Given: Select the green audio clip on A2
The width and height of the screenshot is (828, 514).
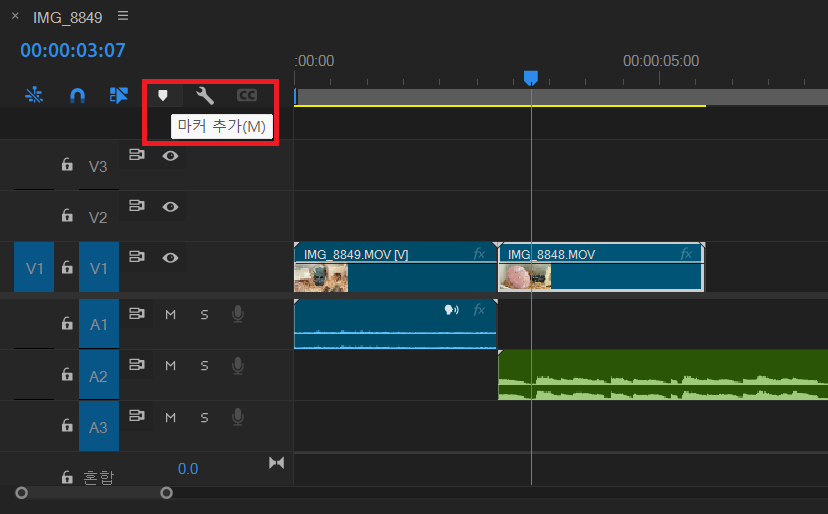Looking at the screenshot, I should (x=663, y=375).
